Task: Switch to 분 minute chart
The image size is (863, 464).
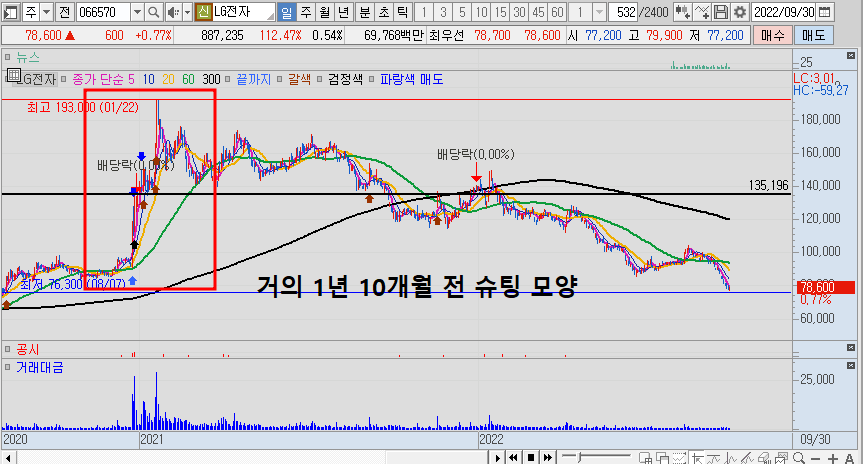Action: coord(365,12)
